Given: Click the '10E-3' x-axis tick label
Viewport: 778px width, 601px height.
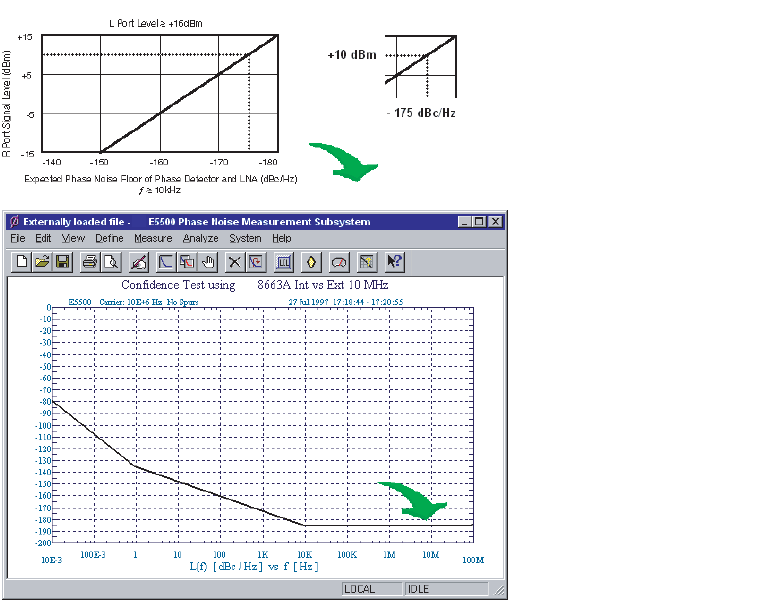Looking at the screenshot, I should click(x=51, y=560).
